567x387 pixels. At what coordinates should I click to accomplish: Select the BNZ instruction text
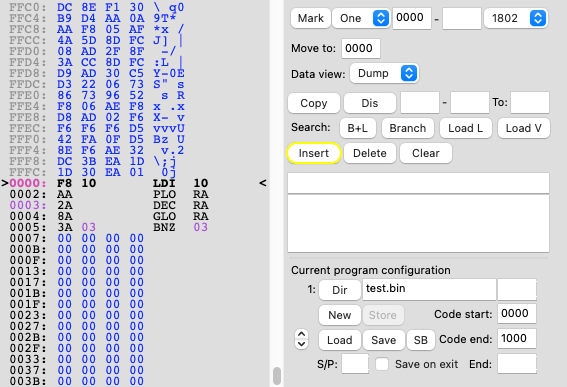164,227
